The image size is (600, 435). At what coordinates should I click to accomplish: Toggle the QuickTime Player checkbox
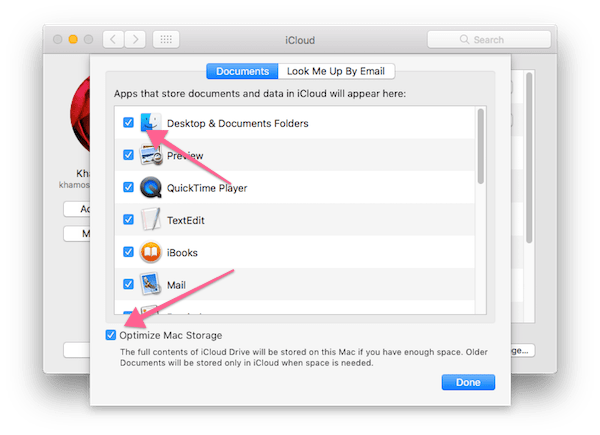(x=129, y=187)
